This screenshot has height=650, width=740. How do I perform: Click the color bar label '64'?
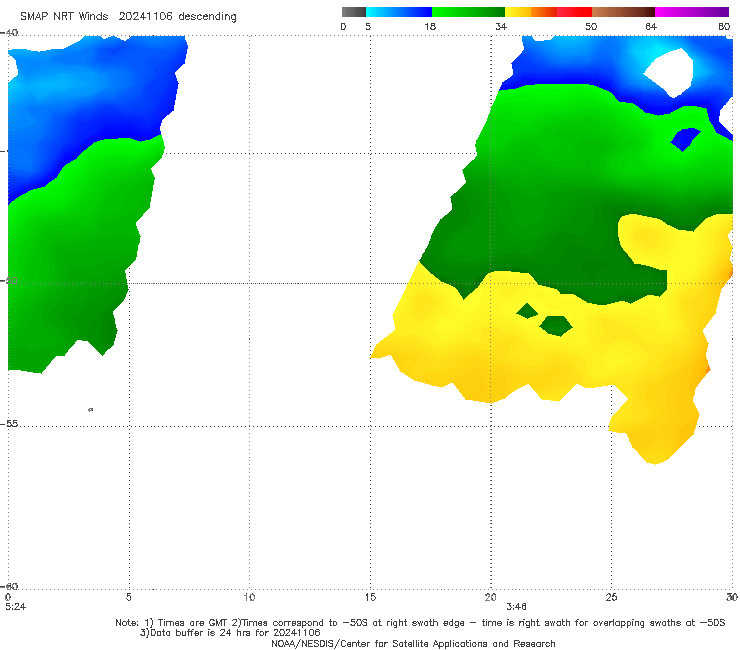651,27
